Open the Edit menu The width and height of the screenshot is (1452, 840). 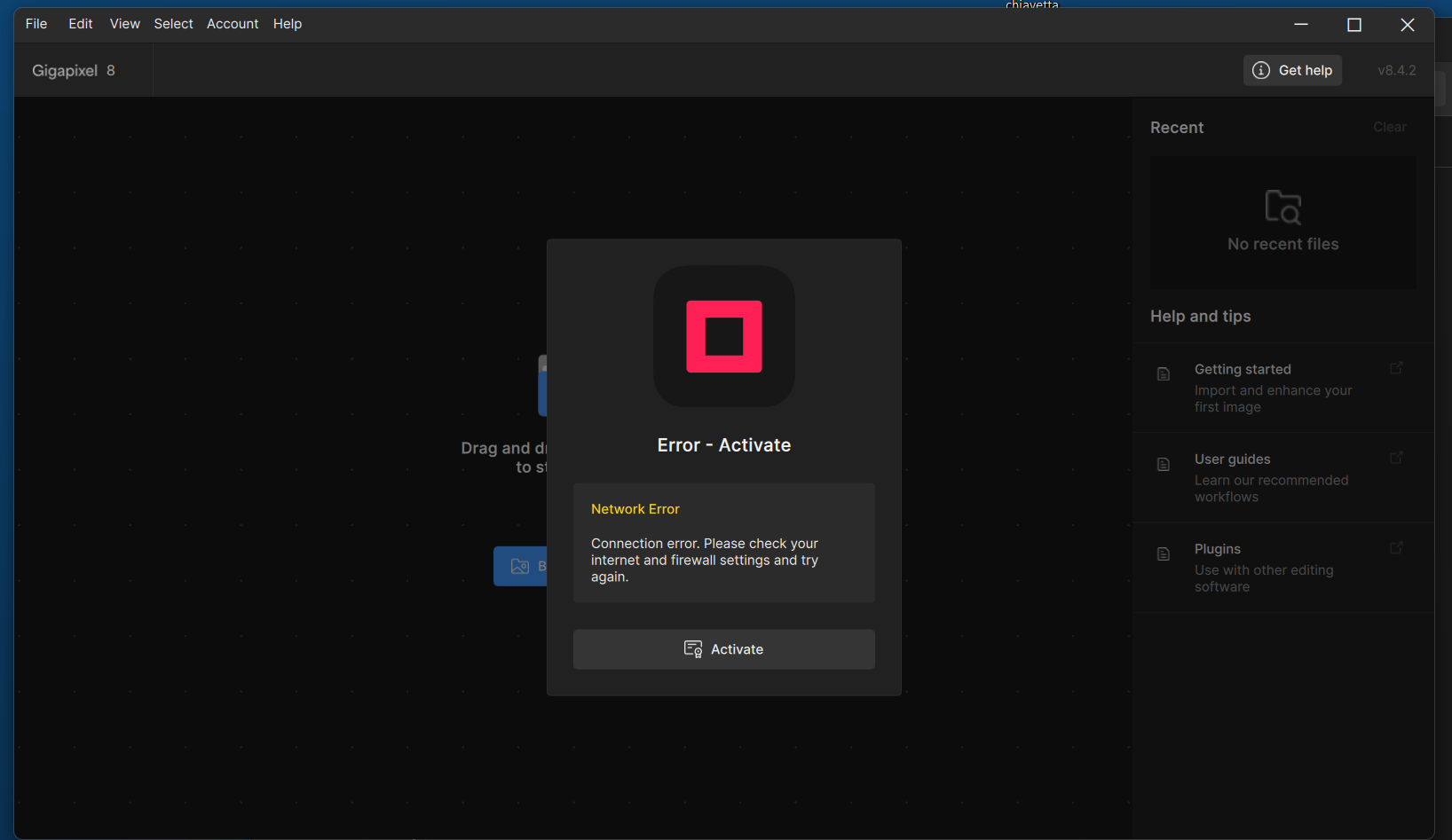(81, 24)
